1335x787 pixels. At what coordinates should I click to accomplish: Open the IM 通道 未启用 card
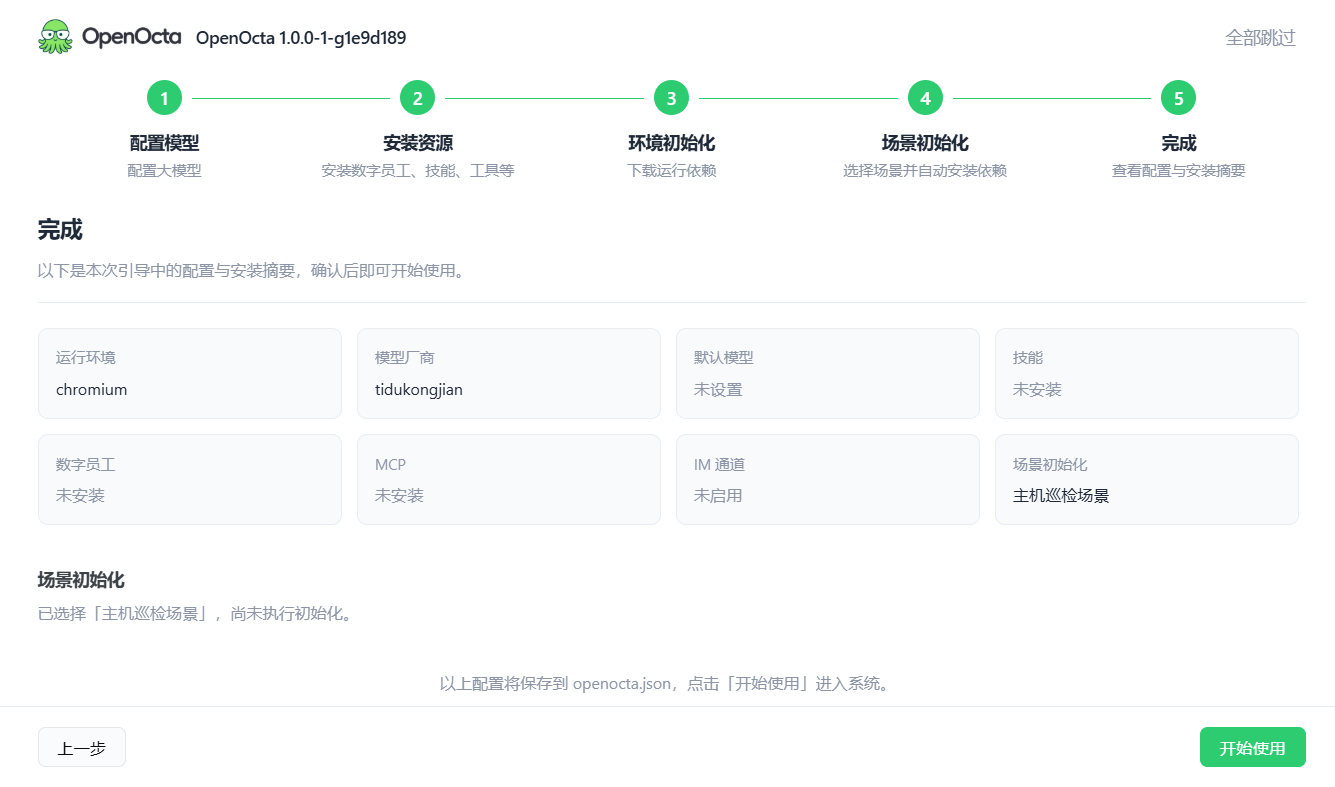828,479
